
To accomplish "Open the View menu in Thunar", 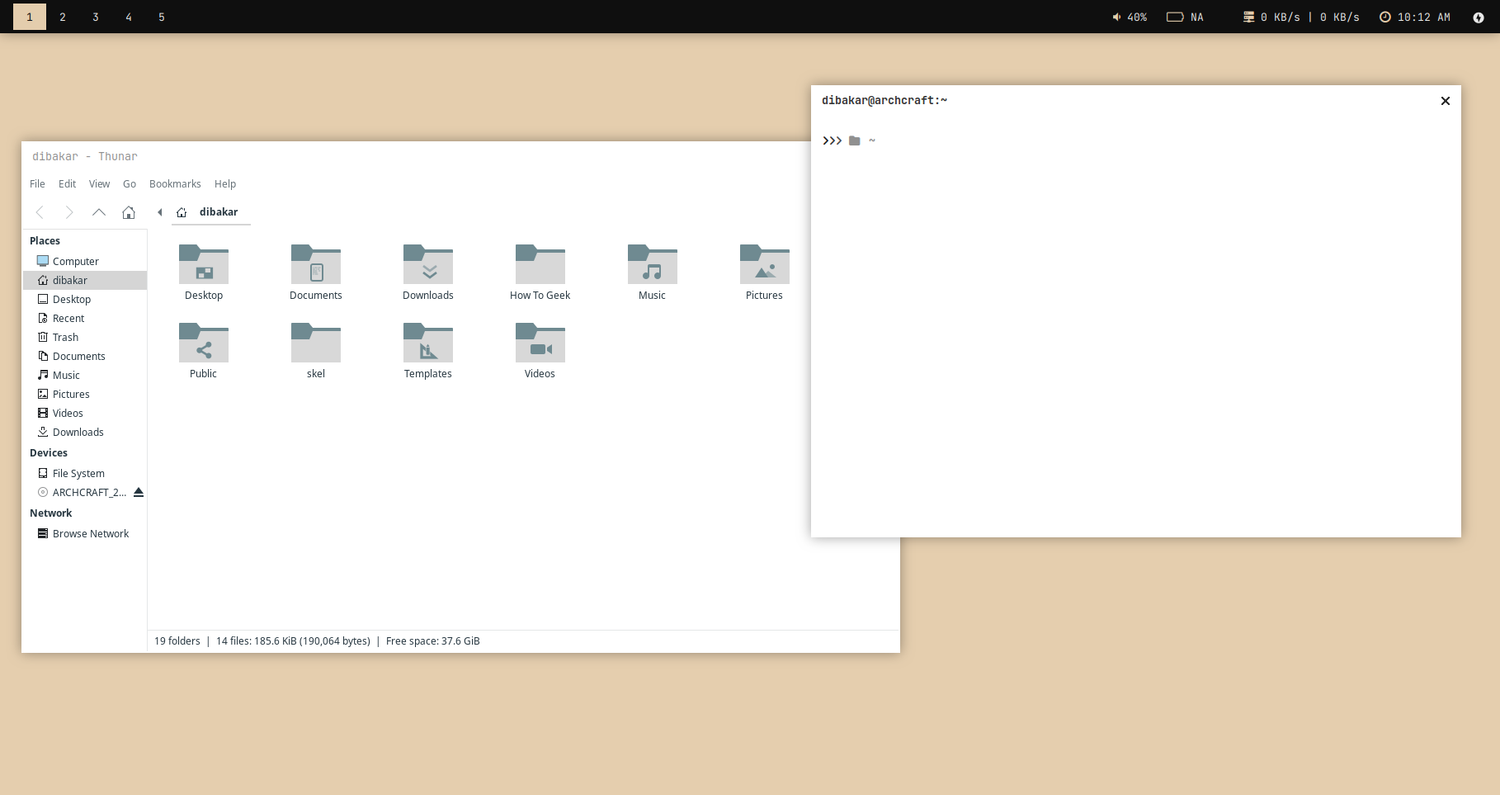I will tap(99, 184).
